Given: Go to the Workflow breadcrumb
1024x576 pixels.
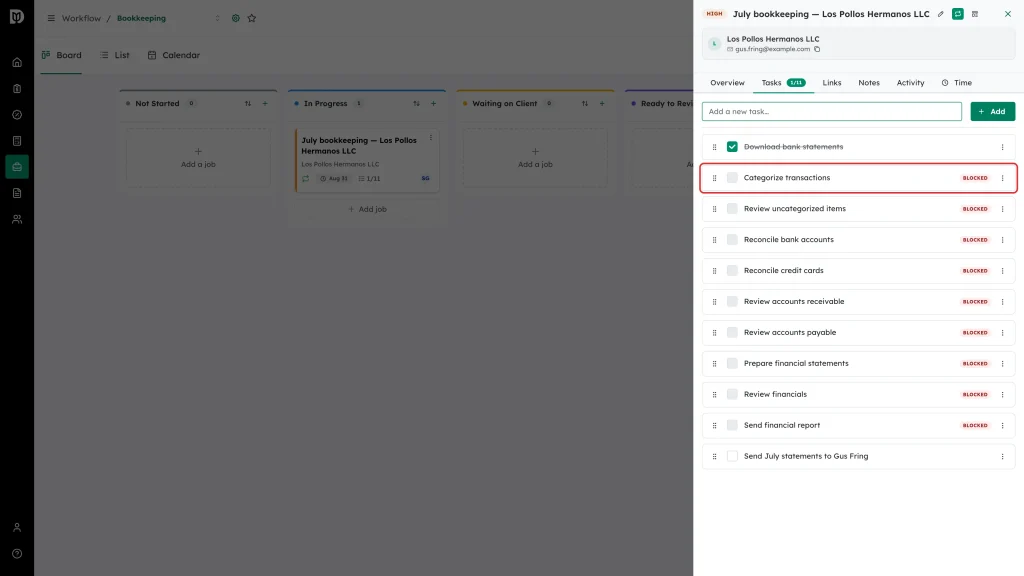Looking at the screenshot, I should click(81, 18).
